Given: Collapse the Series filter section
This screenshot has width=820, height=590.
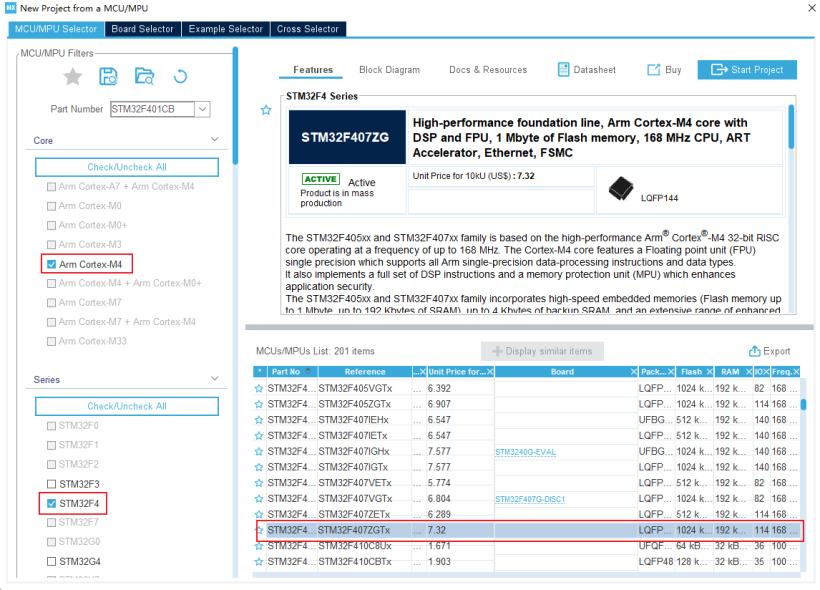Looking at the screenshot, I should (214, 378).
